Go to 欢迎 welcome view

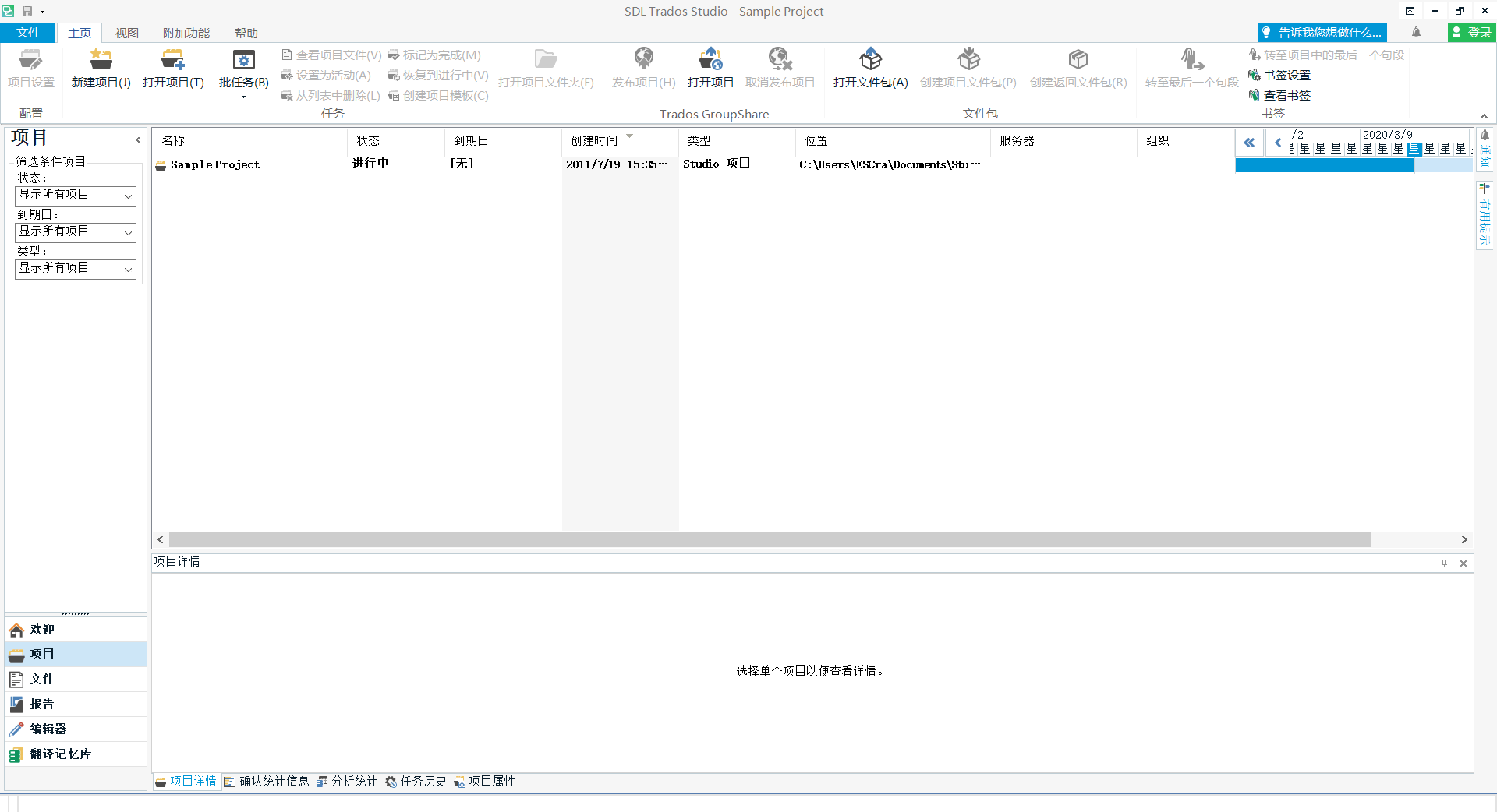tap(76, 630)
